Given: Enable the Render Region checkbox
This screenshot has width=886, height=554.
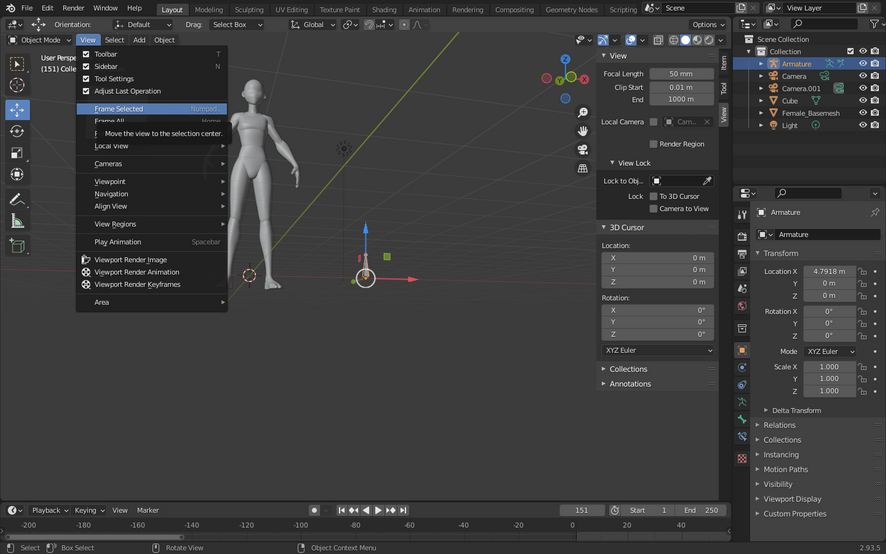Looking at the screenshot, I should click(653, 144).
